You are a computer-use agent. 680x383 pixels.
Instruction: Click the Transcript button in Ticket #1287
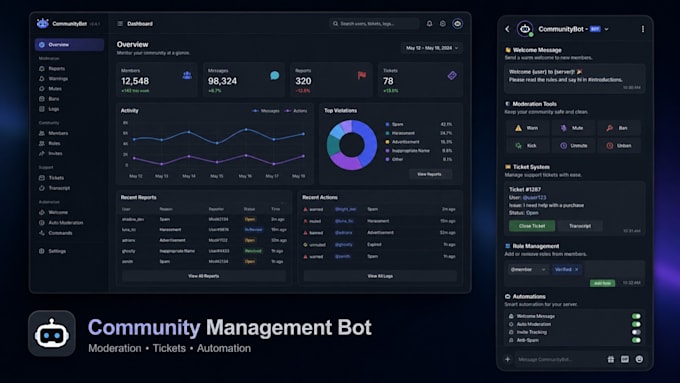point(580,226)
